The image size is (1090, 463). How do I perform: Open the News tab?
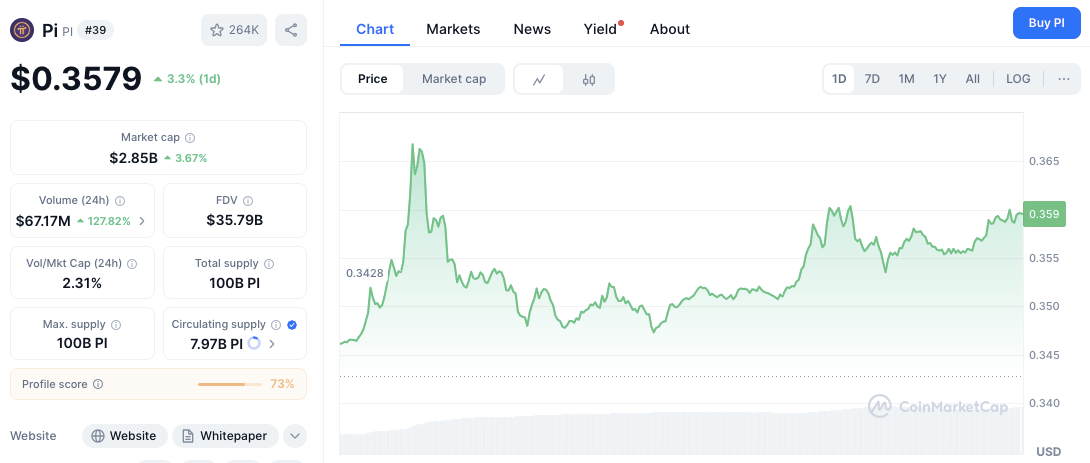(532, 29)
